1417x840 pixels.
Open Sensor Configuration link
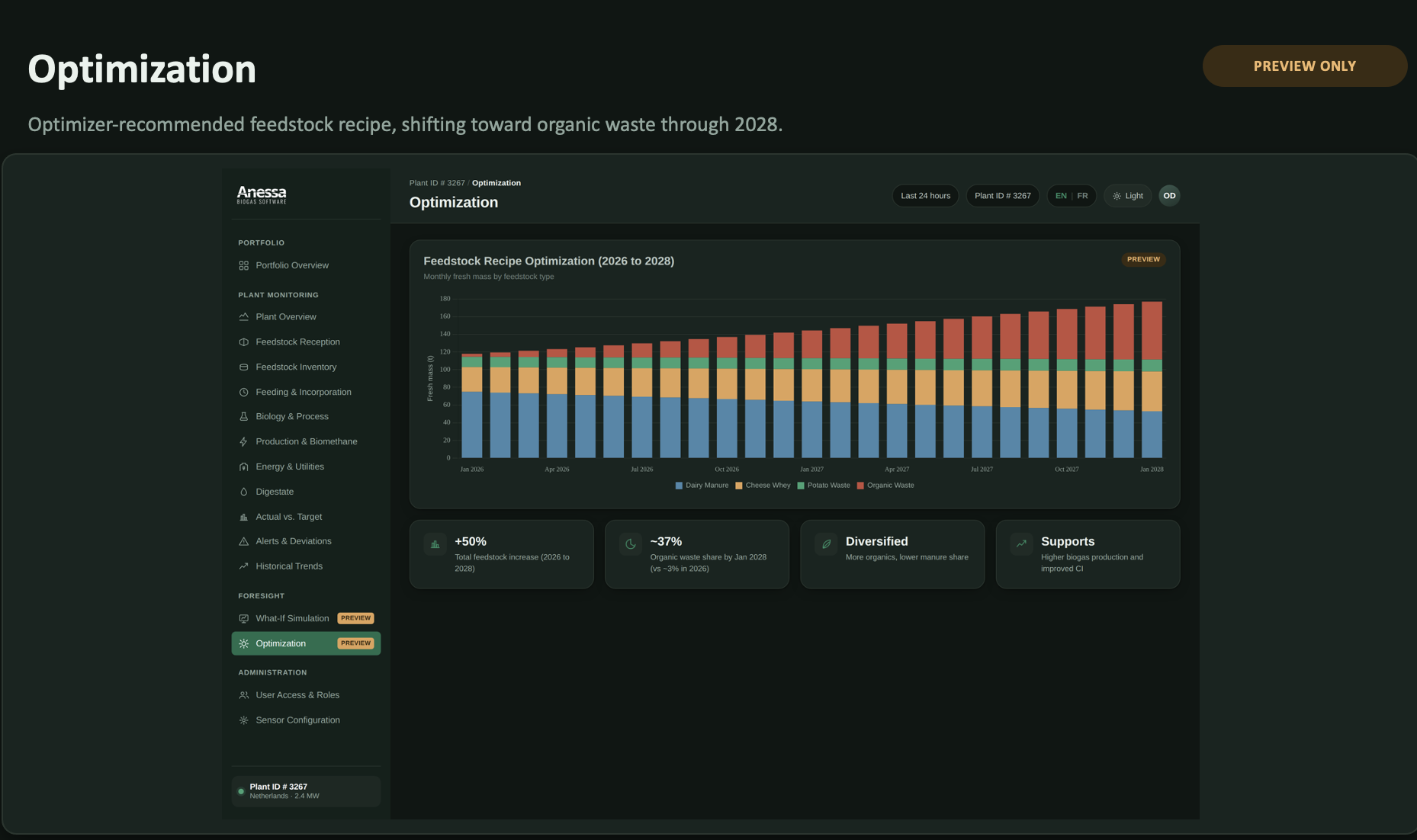click(x=306, y=720)
